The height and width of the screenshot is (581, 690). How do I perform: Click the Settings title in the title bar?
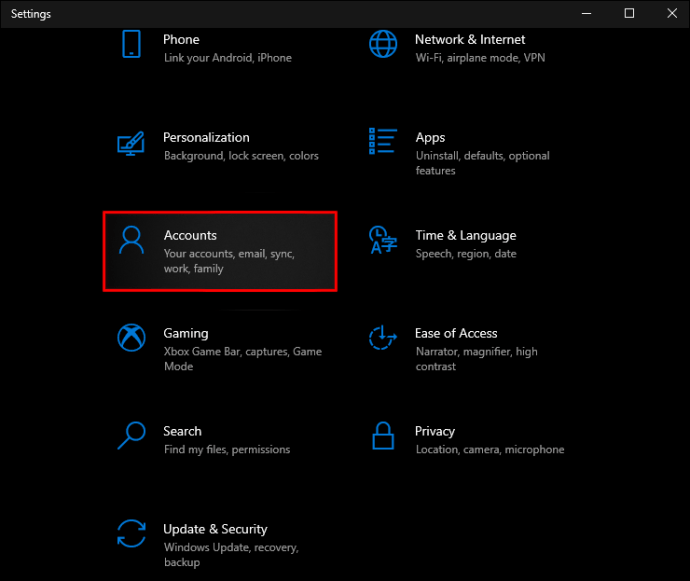31,14
